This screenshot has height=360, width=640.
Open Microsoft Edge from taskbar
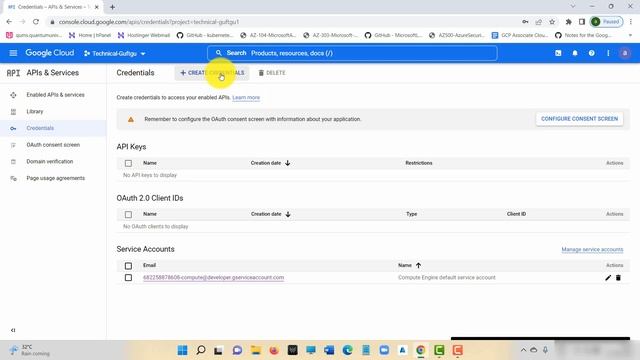(347, 350)
